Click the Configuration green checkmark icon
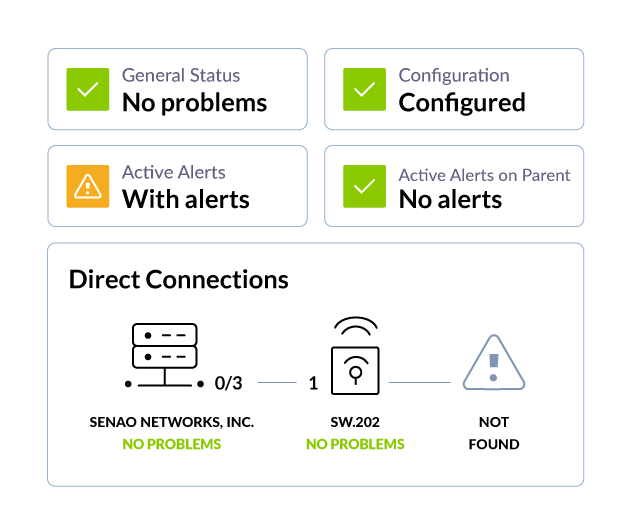 (x=364, y=89)
